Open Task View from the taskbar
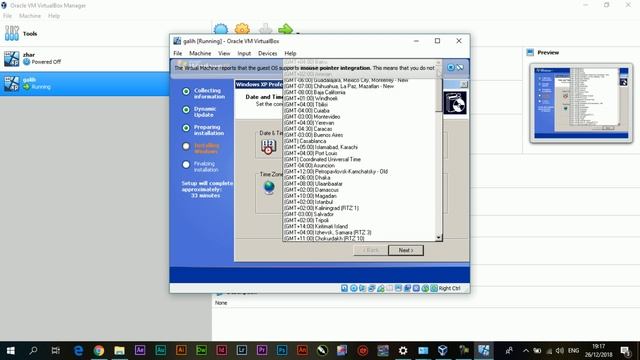Image resolution: width=640 pixels, height=360 pixels. coord(56,351)
